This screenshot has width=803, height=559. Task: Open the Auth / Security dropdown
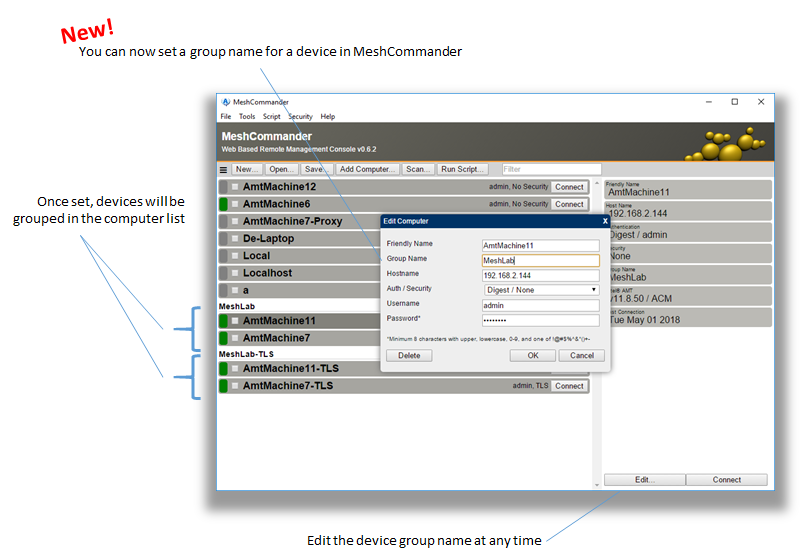pos(541,290)
